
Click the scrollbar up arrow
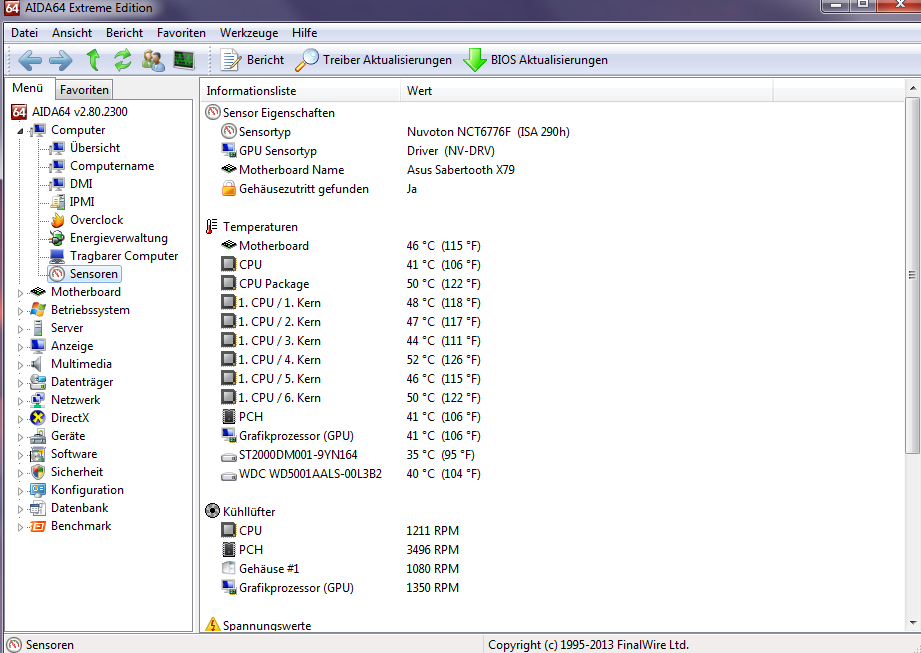[912, 88]
